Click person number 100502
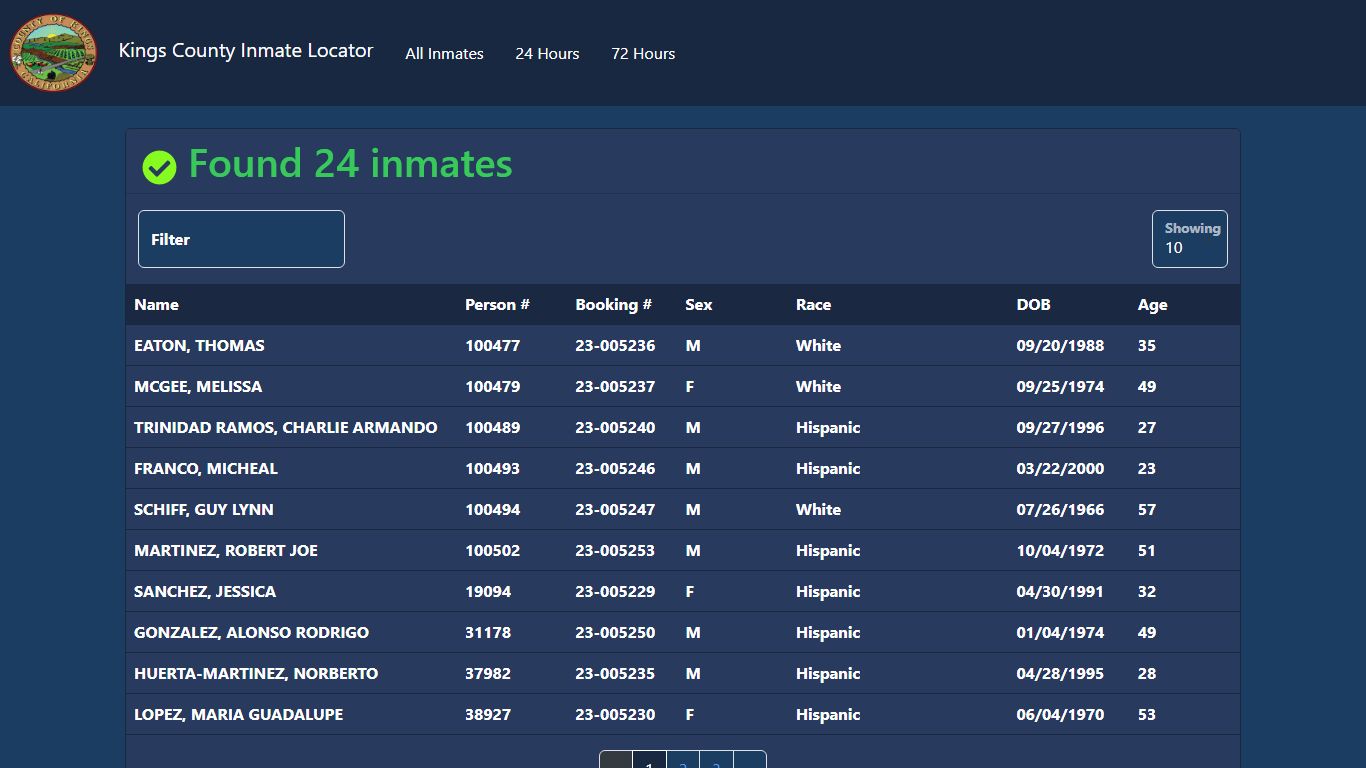This screenshot has width=1366, height=768. (x=492, y=551)
